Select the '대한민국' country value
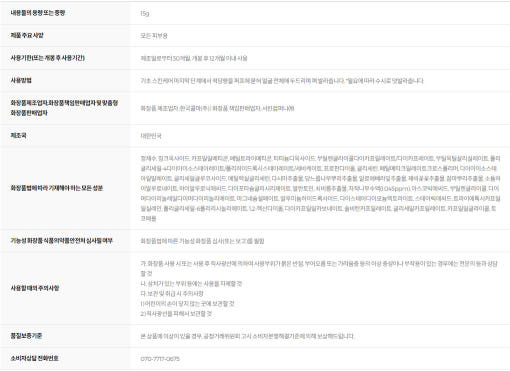510x371 pixels. (151, 136)
